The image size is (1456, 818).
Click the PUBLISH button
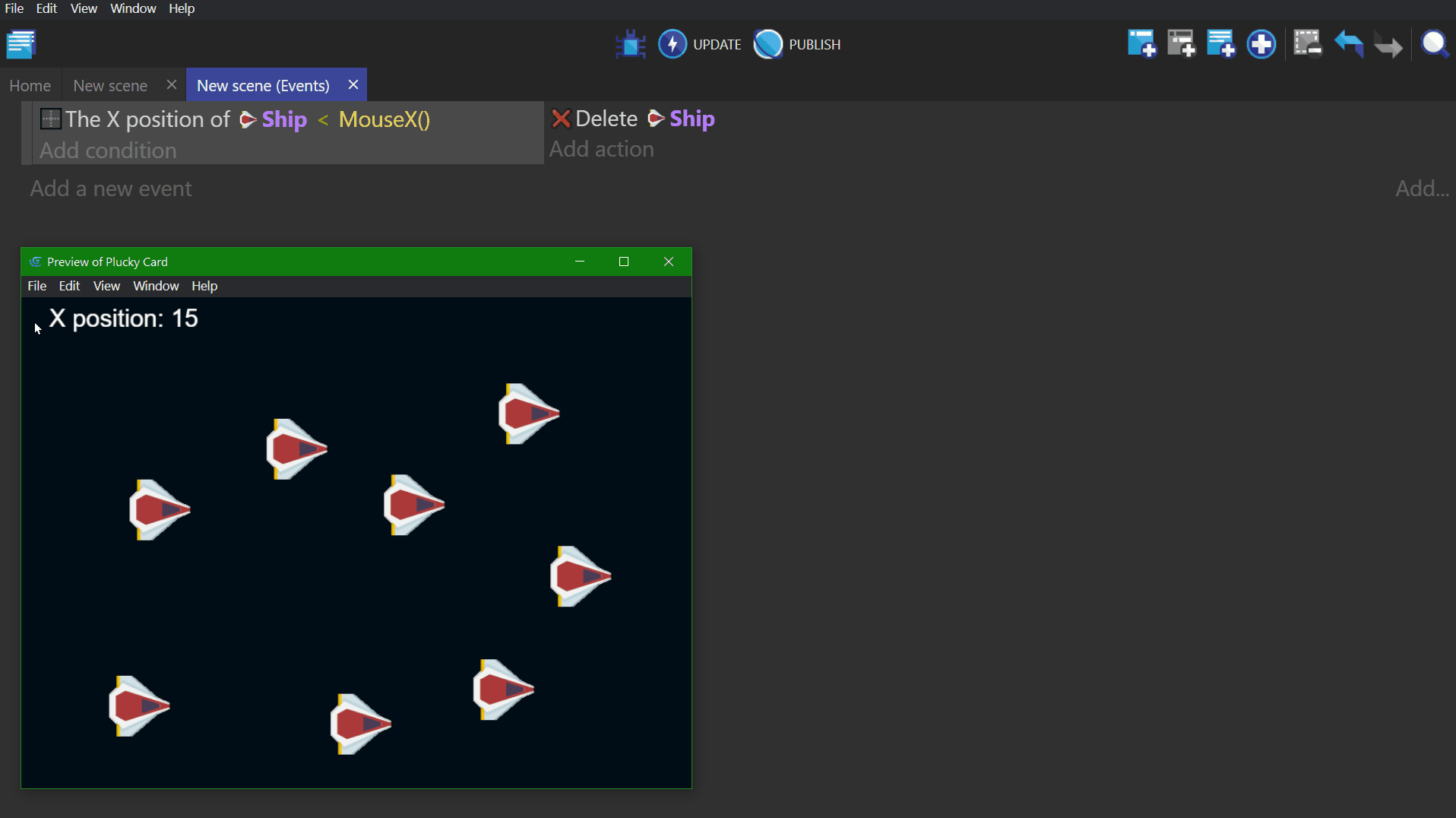(797, 44)
